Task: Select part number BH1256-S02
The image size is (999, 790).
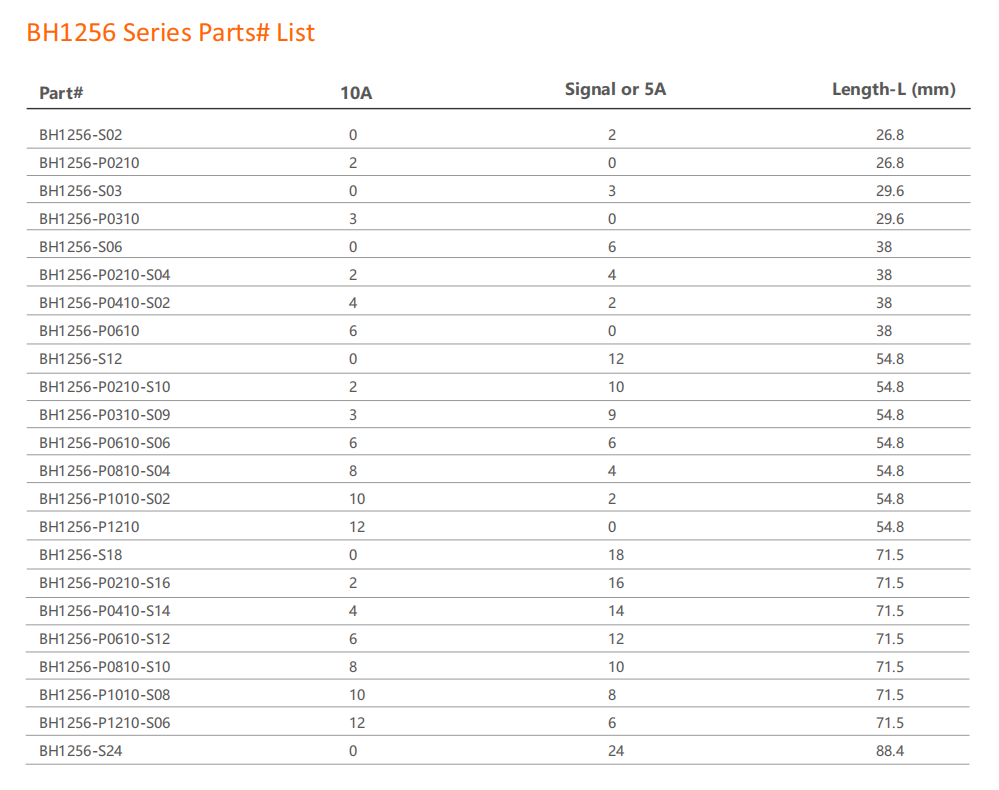Action: coord(81,135)
